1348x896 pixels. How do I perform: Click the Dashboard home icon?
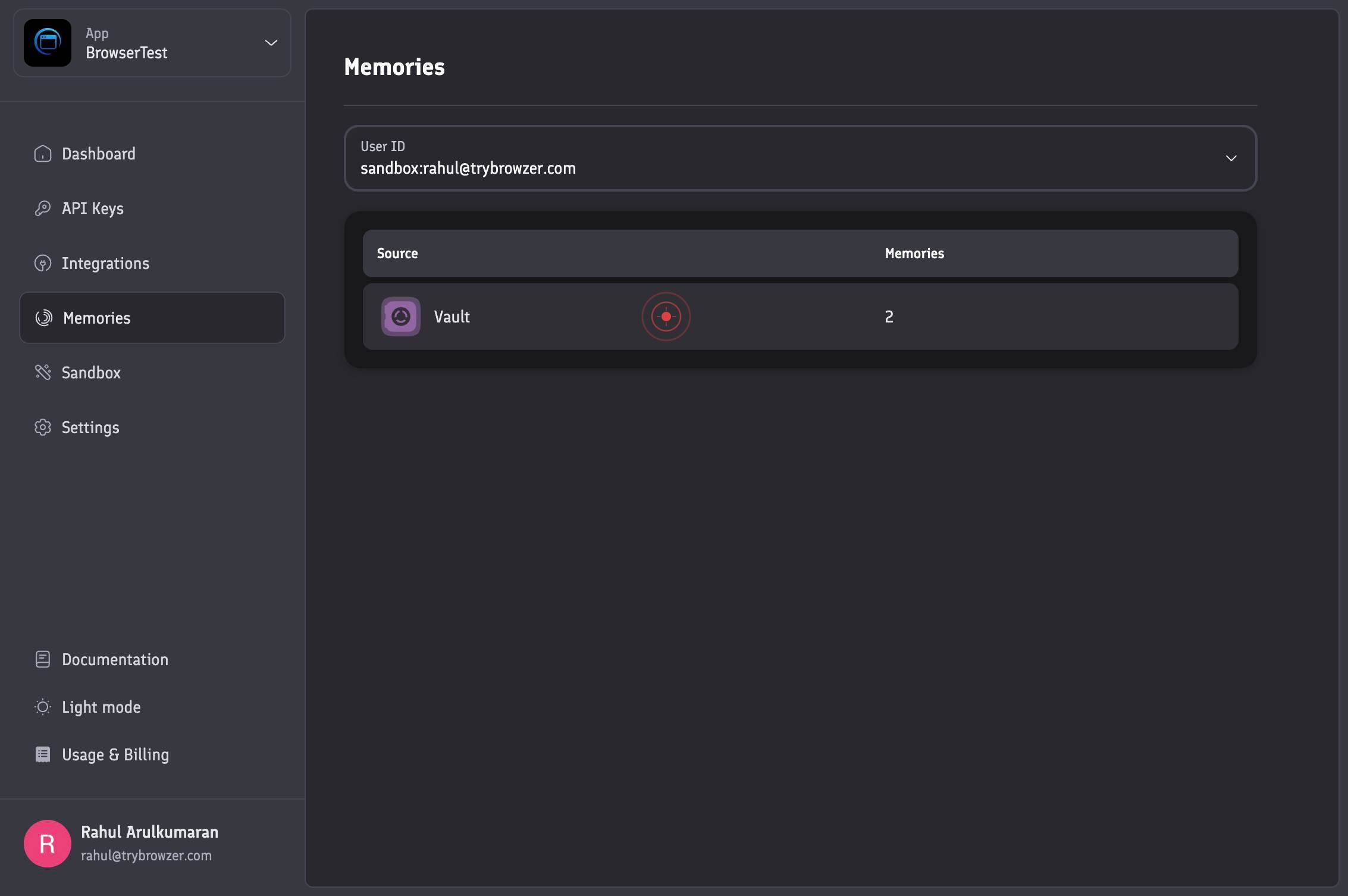coord(43,153)
